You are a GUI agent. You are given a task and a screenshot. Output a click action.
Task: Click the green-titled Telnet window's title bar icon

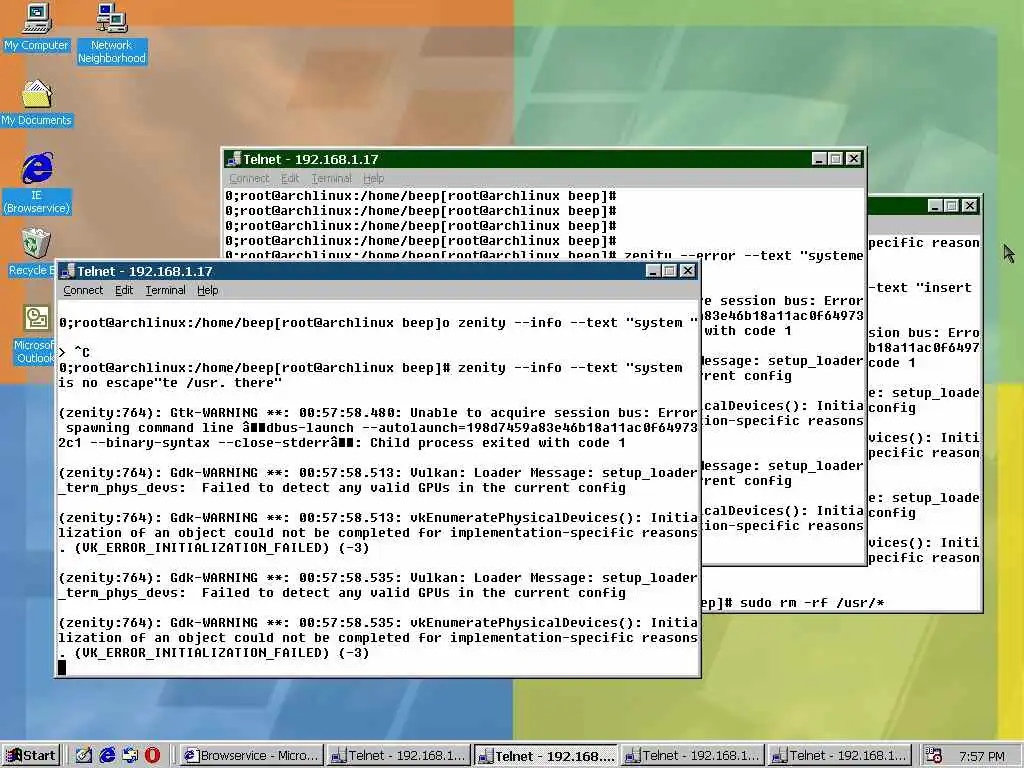click(x=233, y=159)
